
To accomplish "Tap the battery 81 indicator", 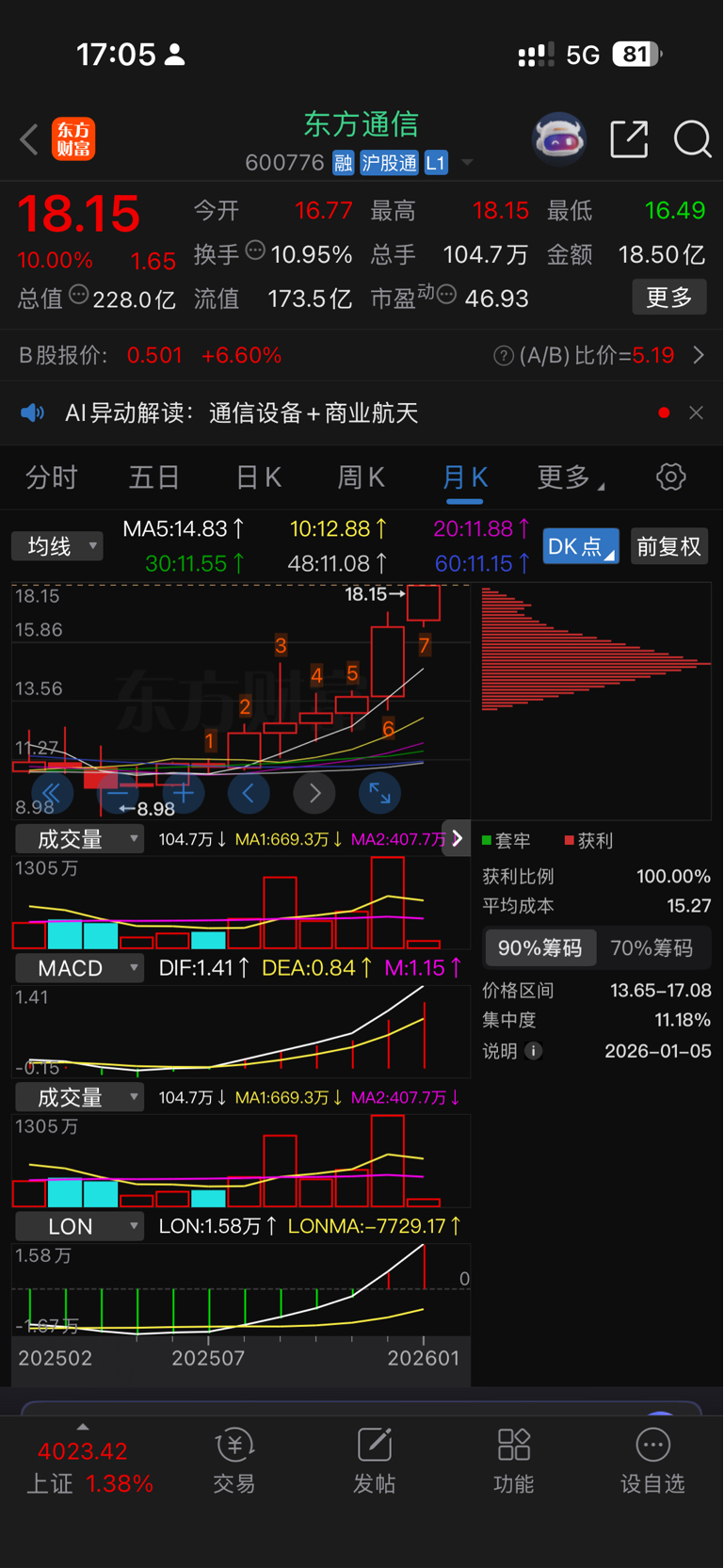I will (637, 55).
